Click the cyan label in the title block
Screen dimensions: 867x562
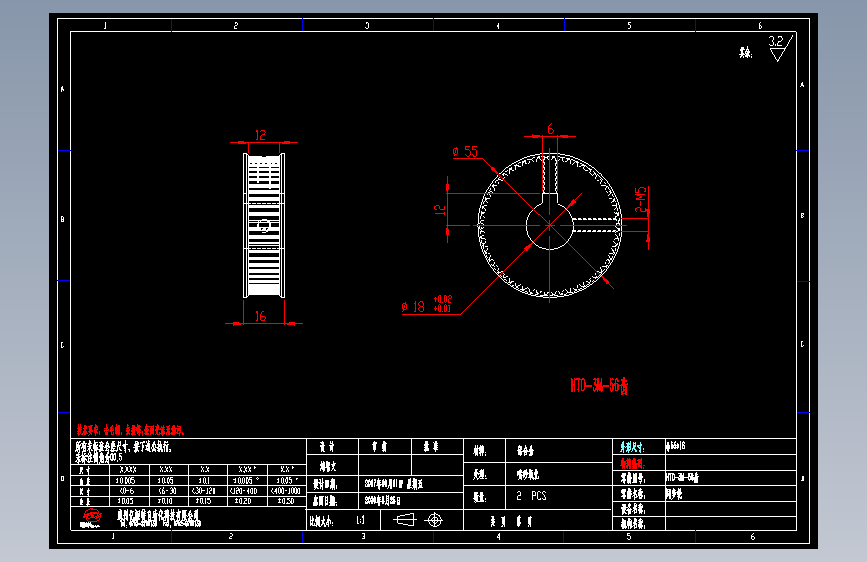click(632, 446)
